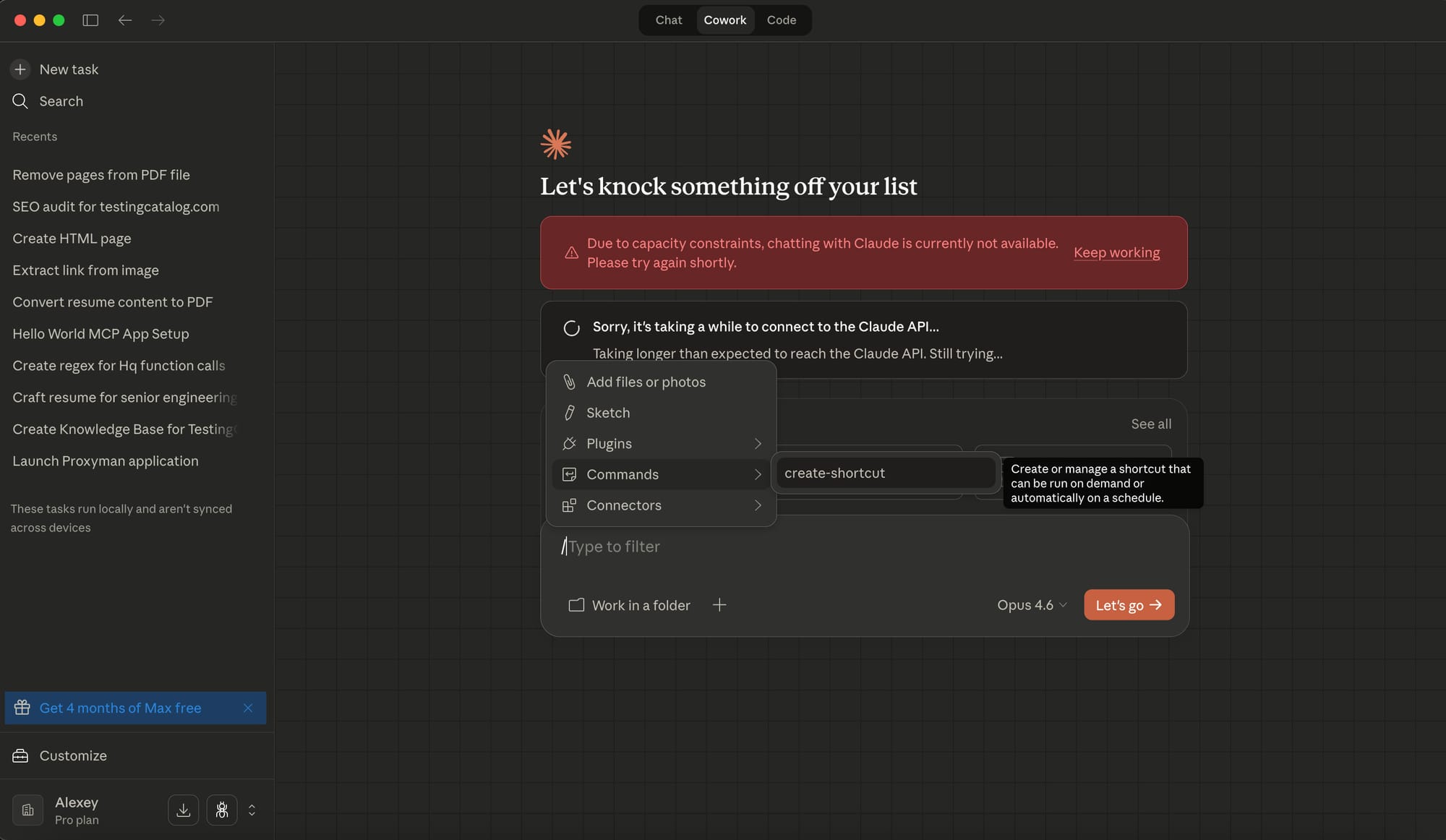Click the Search magnifier icon

tap(20, 101)
